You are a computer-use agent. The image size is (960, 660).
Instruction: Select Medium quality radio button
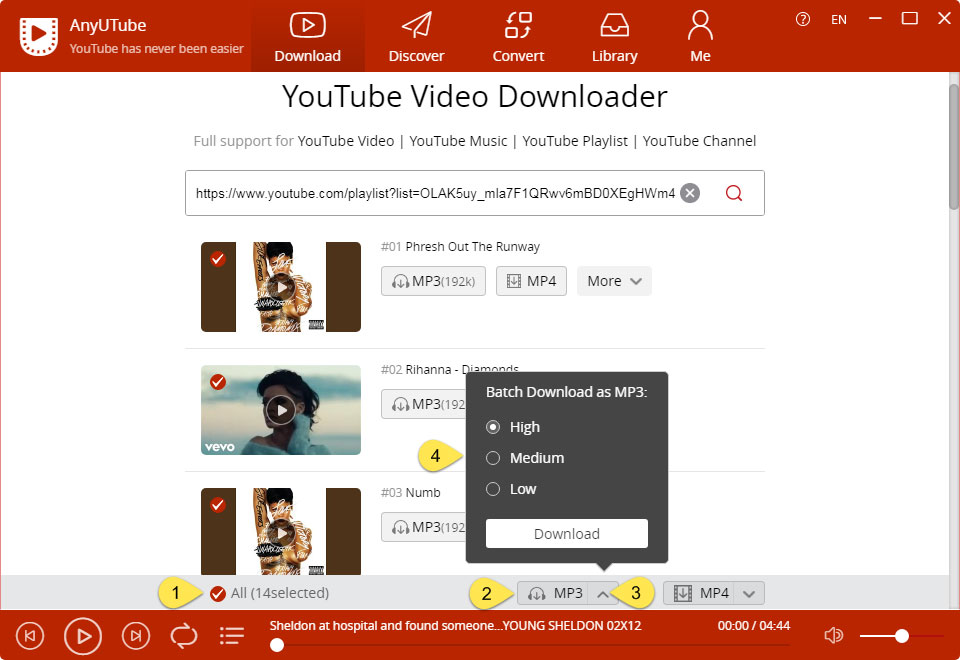click(493, 458)
